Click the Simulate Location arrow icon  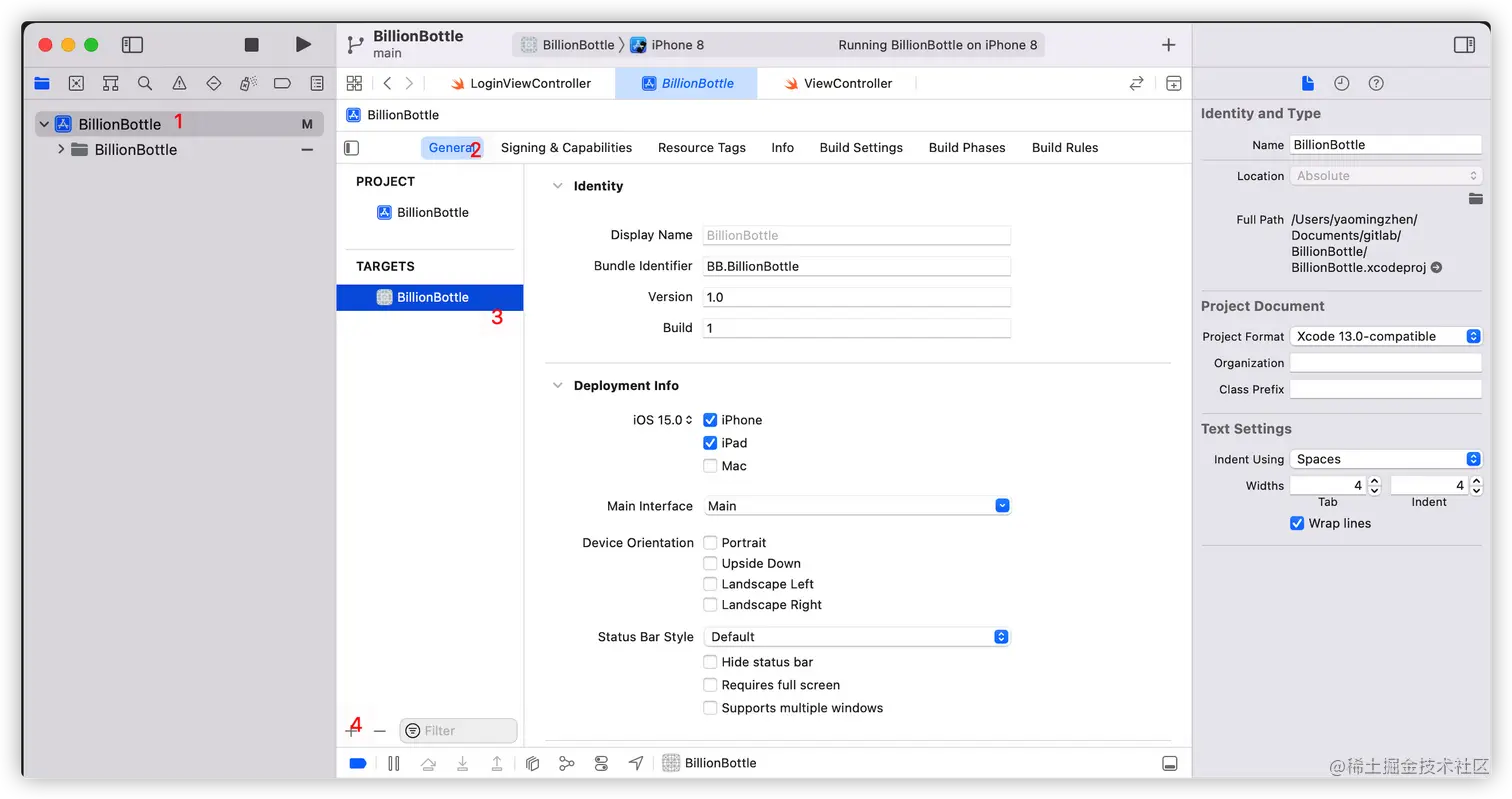(x=636, y=763)
